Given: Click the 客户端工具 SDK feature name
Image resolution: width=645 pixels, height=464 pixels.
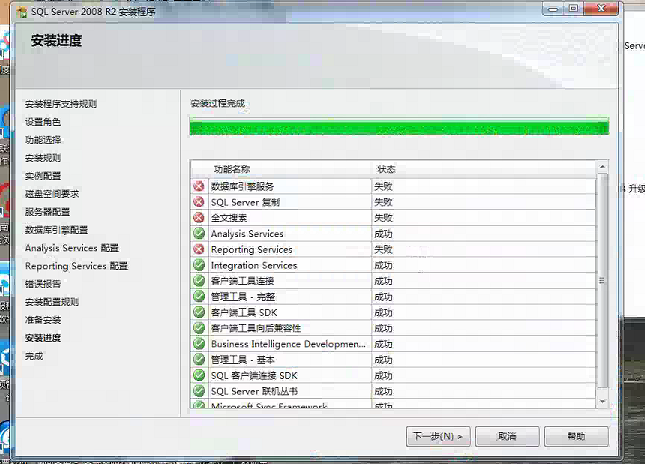Looking at the screenshot, I should click(244, 313).
